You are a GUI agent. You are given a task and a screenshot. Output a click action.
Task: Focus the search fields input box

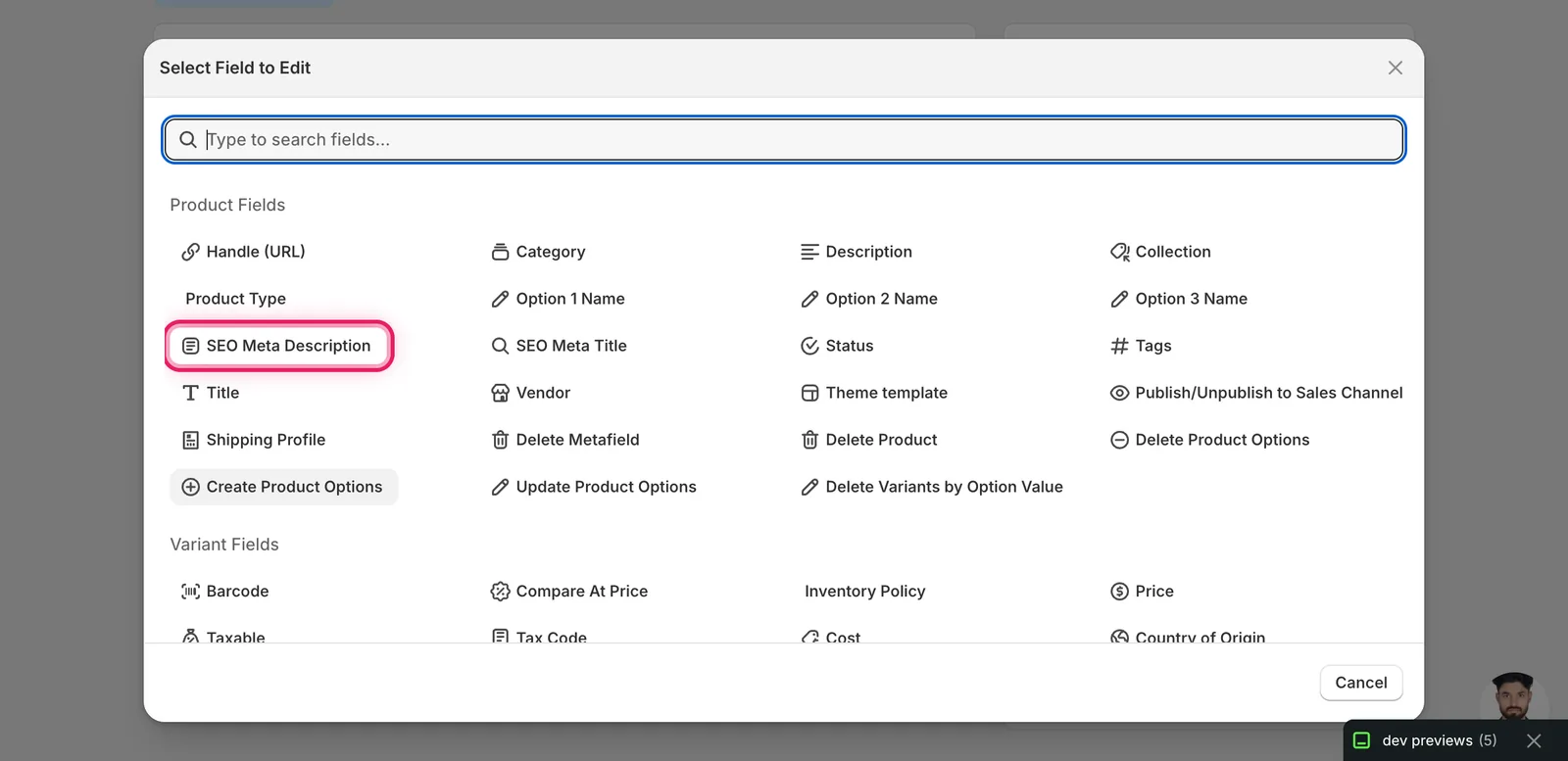(784, 140)
